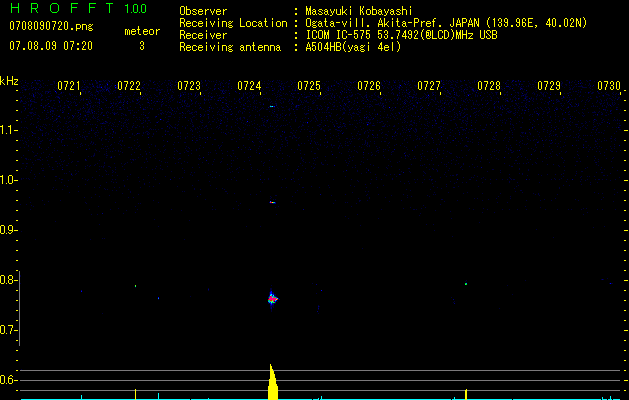The height and width of the screenshot is (400, 629).
Task: Click the 0.8 frequency axis label
Action: [x=8, y=280]
